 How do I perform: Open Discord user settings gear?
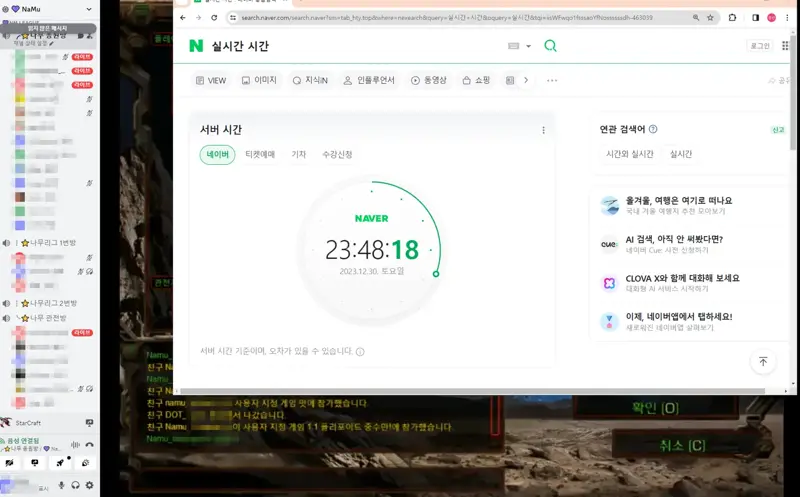[89, 485]
